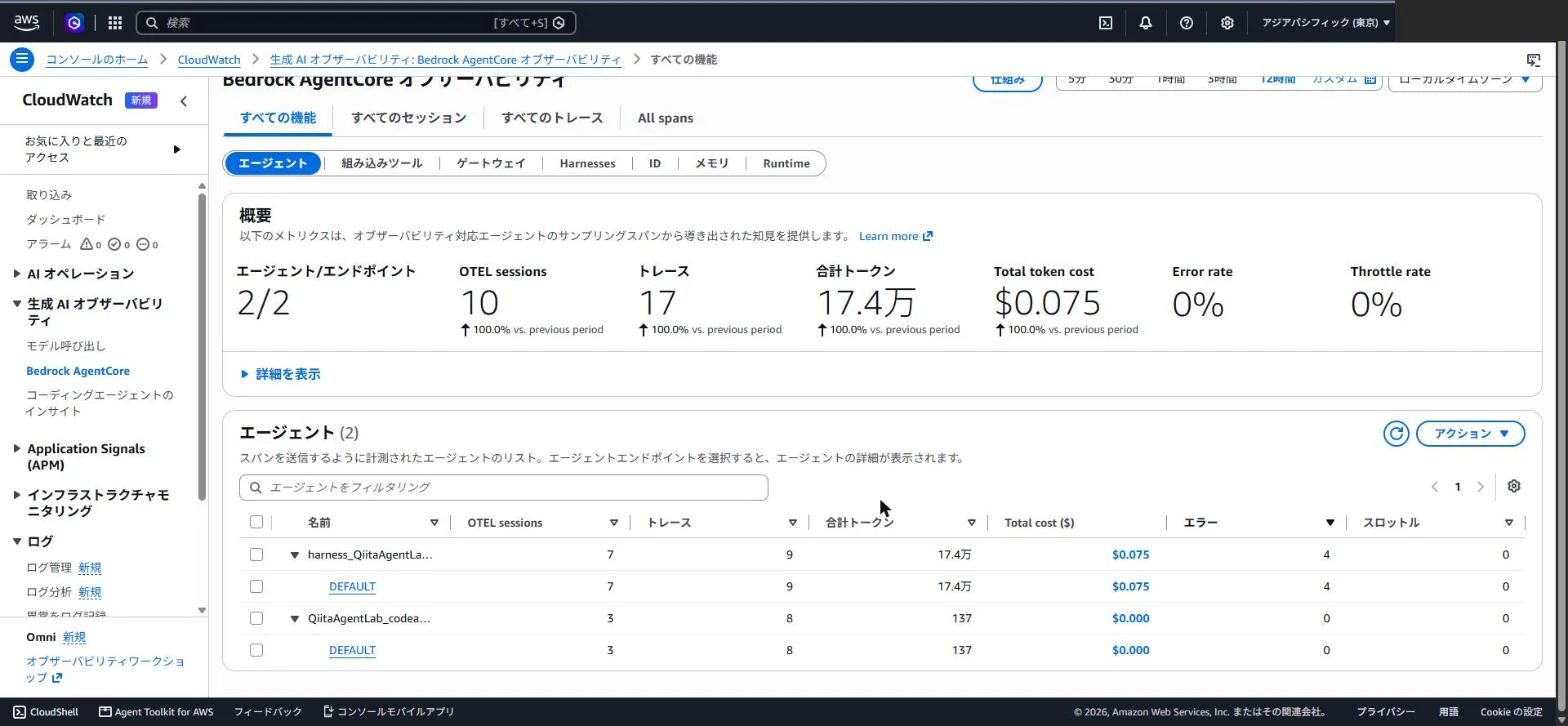This screenshot has height=726, width=1568.
Task: Open the notifications bell
Action: pos(1146,22)
